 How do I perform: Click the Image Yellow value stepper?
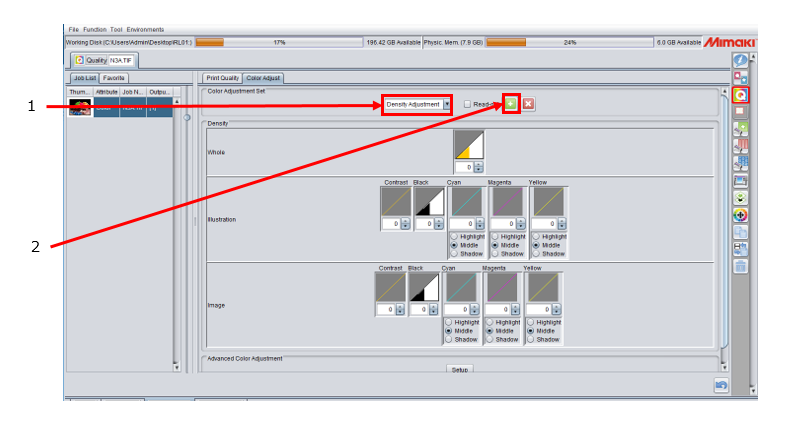coord(556,309)
